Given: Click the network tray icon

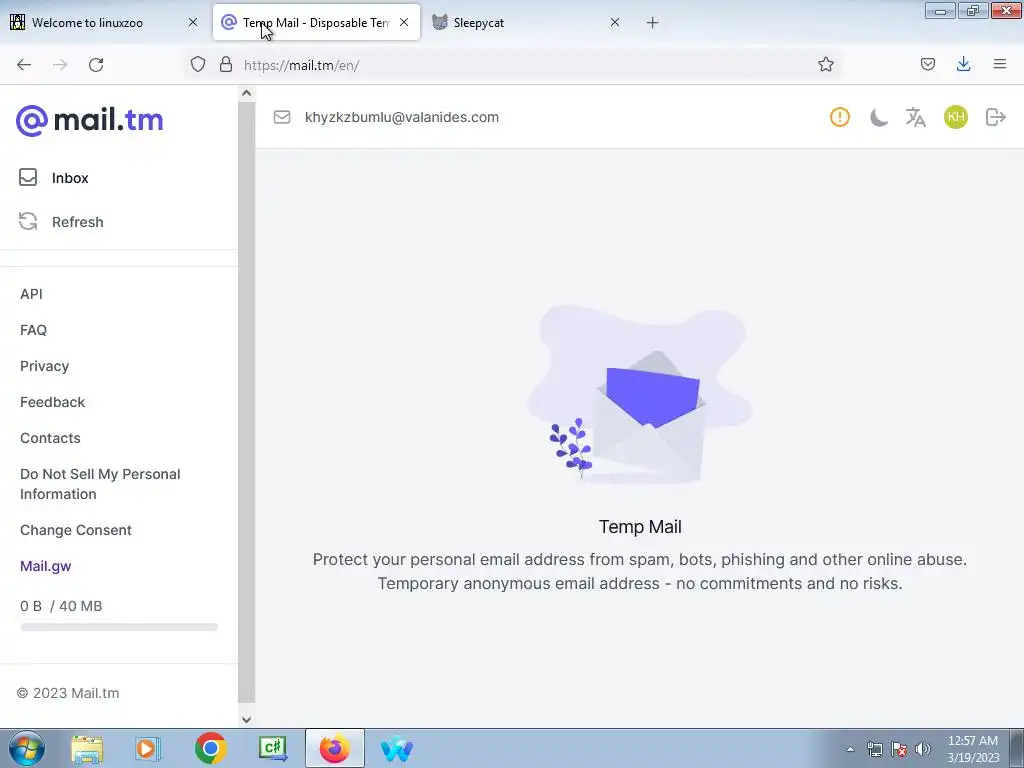Looking at the screenshot, I should 874,749.
